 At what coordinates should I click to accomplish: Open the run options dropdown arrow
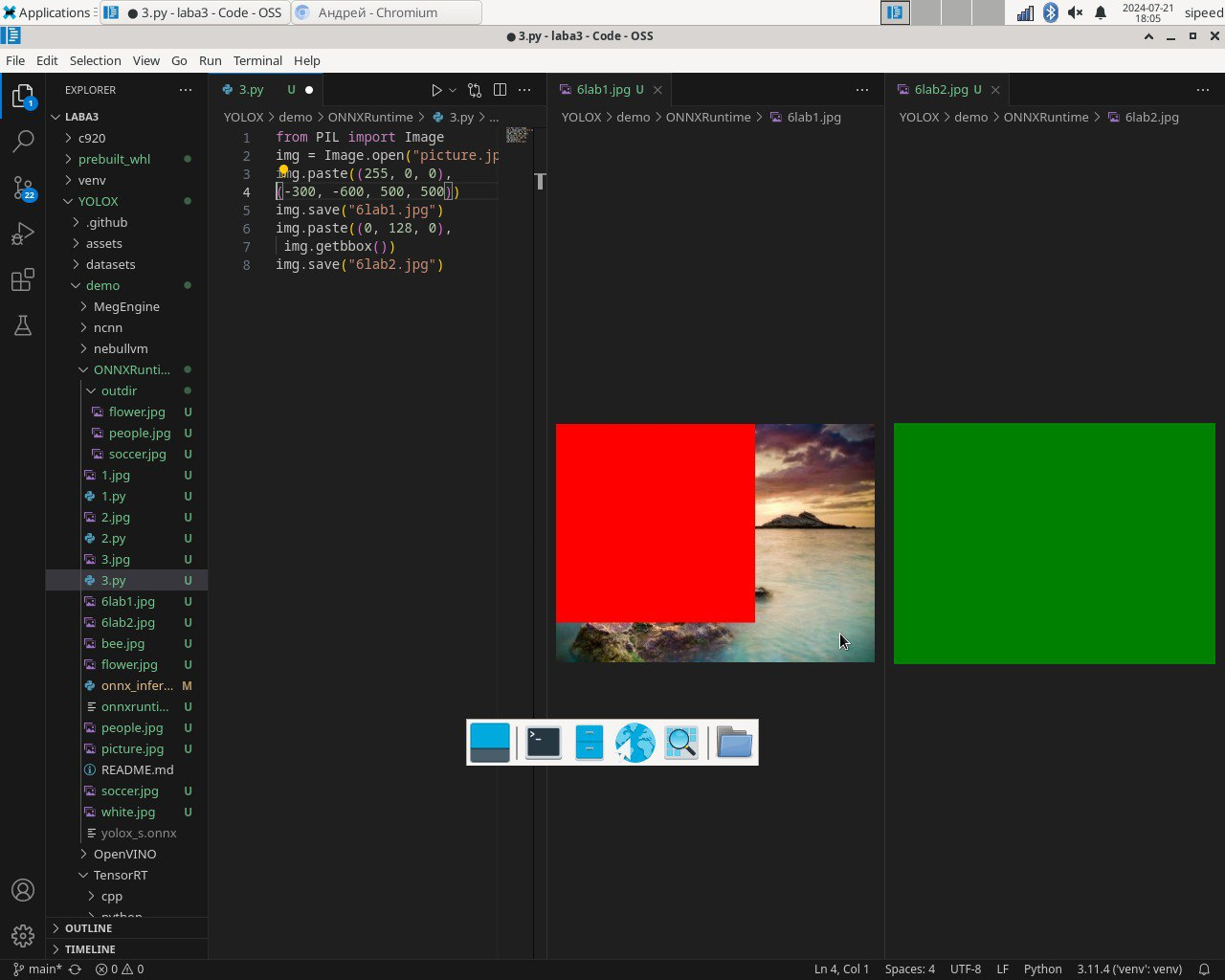tap(453, 90)
